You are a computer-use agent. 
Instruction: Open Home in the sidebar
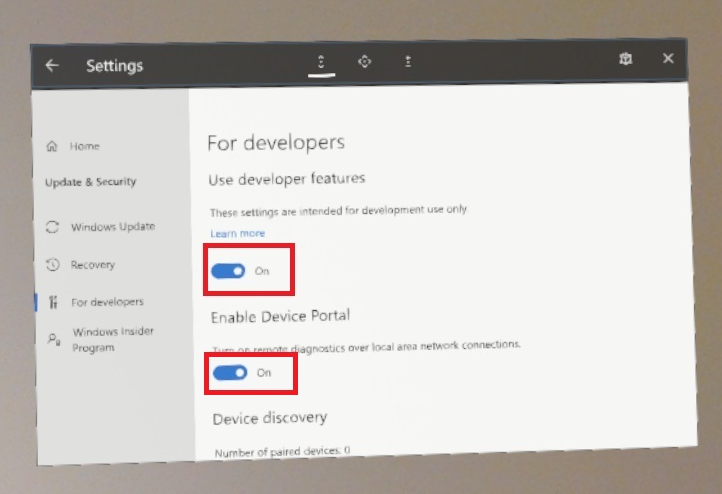click(x=85, y=146)
